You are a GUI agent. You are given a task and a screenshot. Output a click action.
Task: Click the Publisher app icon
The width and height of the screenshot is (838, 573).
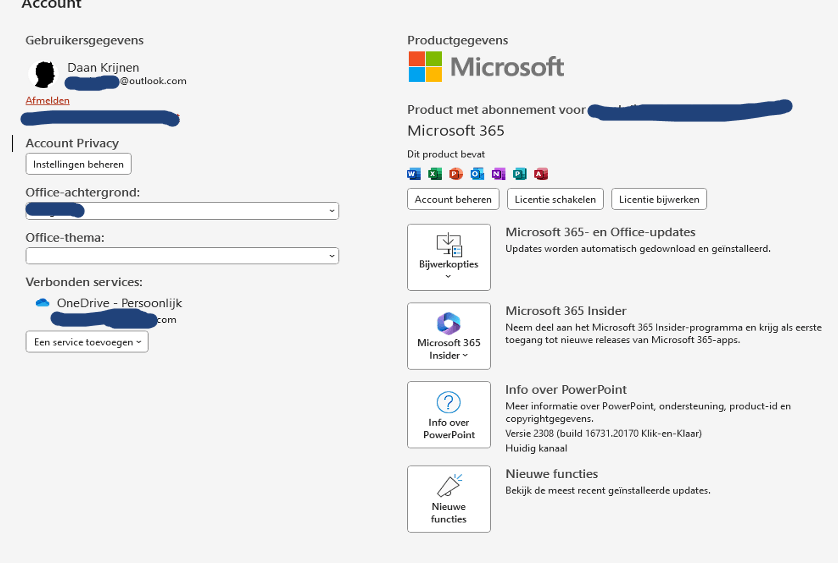(519, 174)
